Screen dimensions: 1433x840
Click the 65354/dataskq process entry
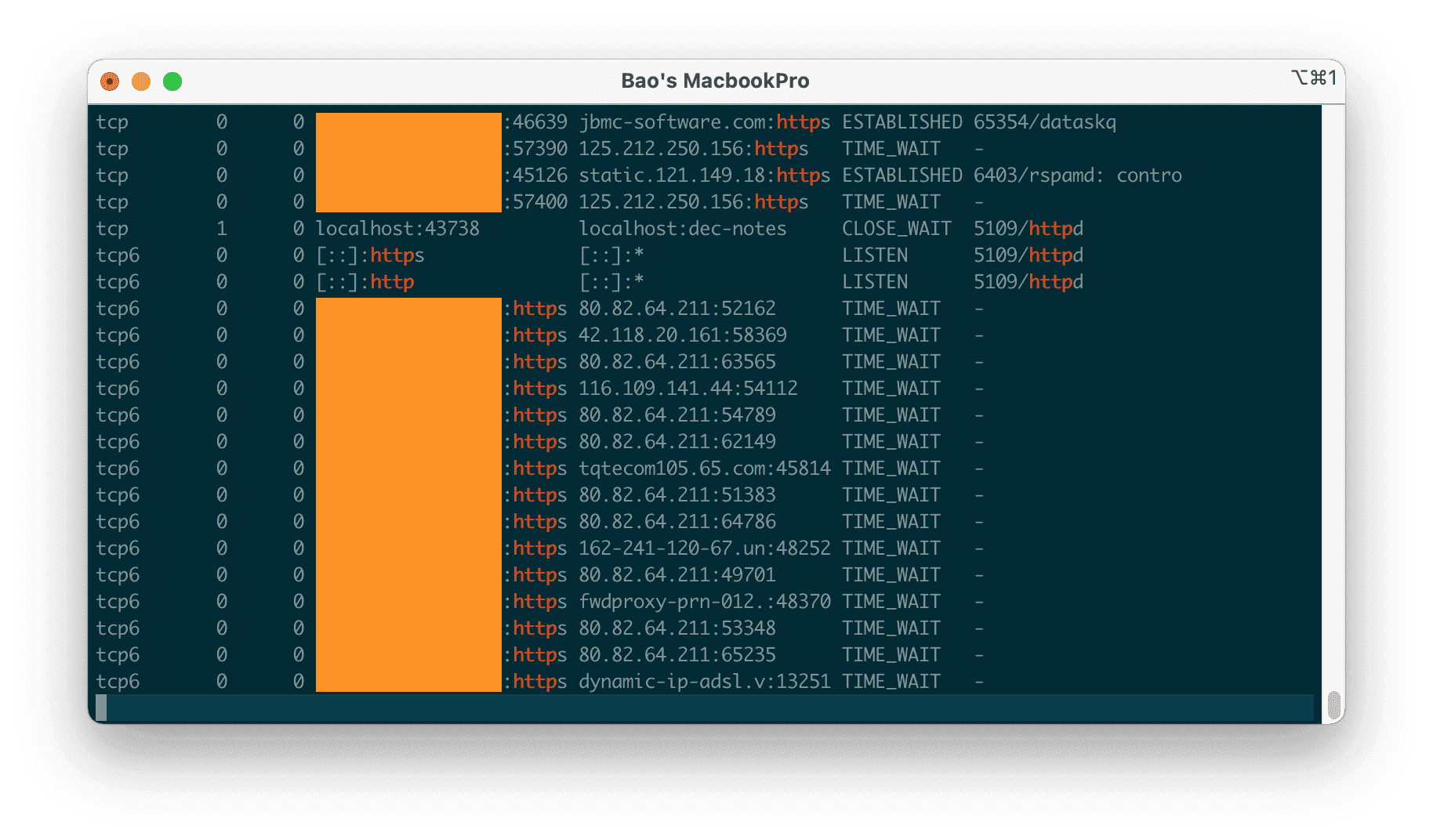(x=1044, y=122)
